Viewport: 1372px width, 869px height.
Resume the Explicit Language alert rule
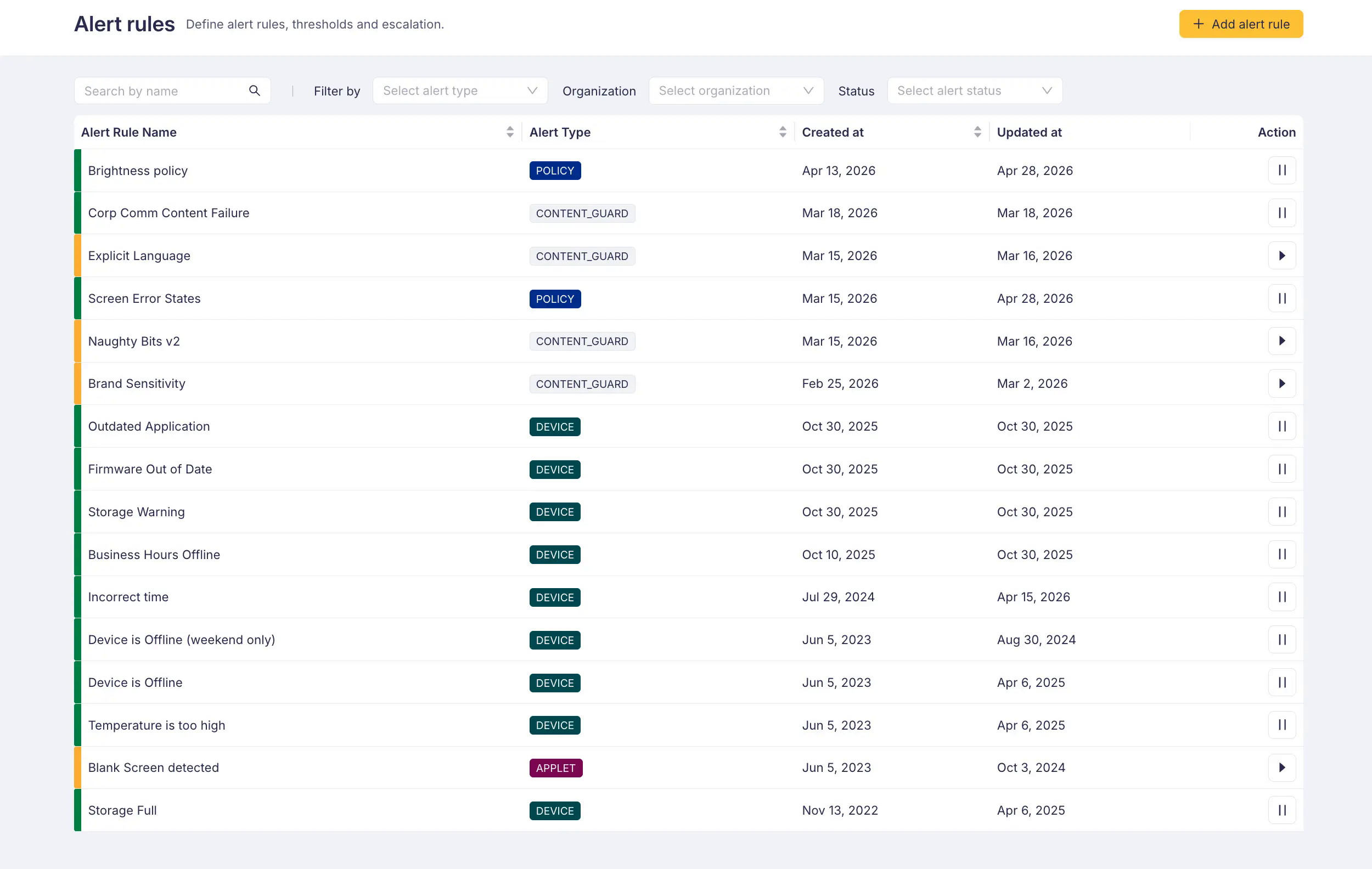click(x=1281, y=256)
